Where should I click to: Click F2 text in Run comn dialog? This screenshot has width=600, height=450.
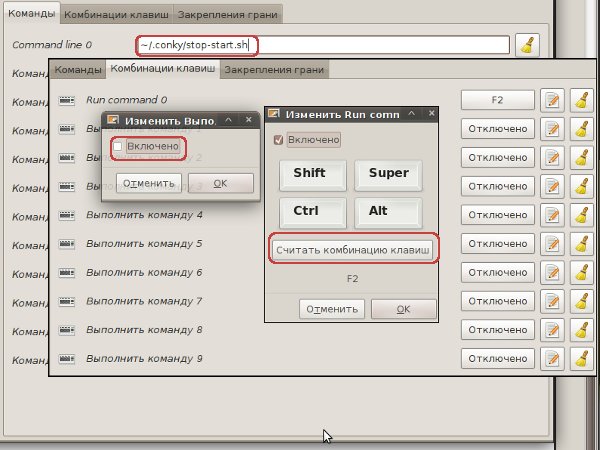tap(352, 279)
